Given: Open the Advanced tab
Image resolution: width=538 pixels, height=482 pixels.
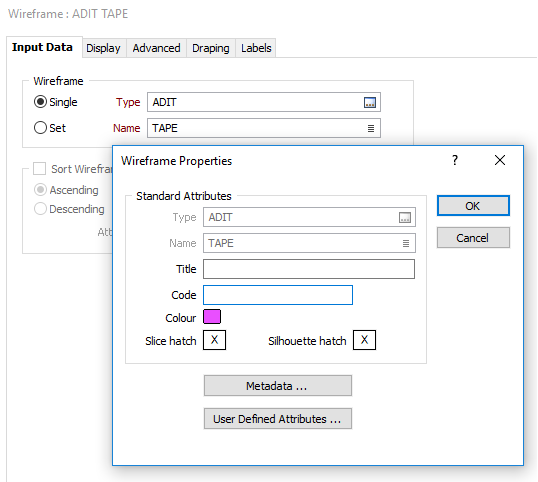Looking at the screenshot, I should [x=156, y=48].
